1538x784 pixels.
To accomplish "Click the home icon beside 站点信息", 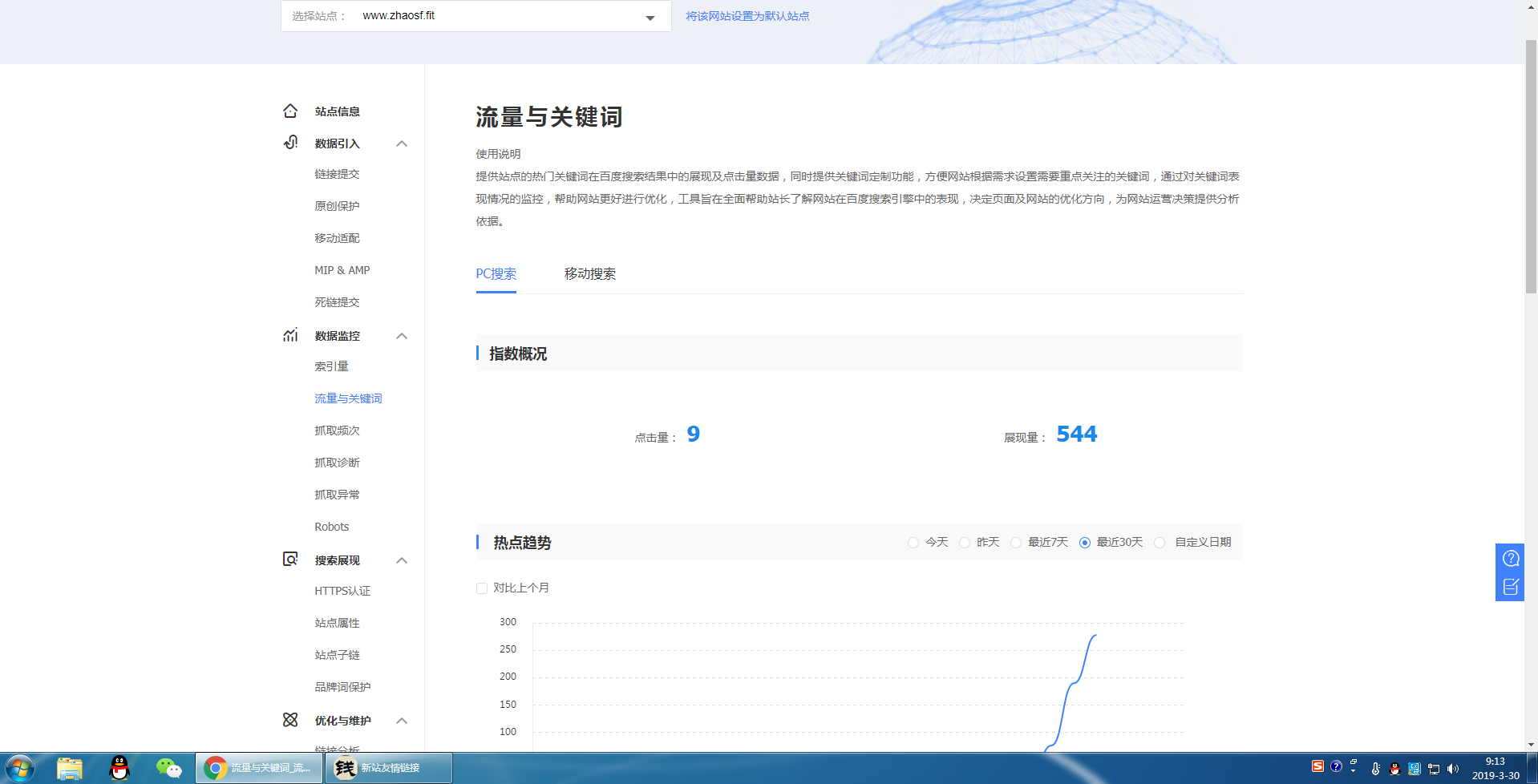I will 290,111.
